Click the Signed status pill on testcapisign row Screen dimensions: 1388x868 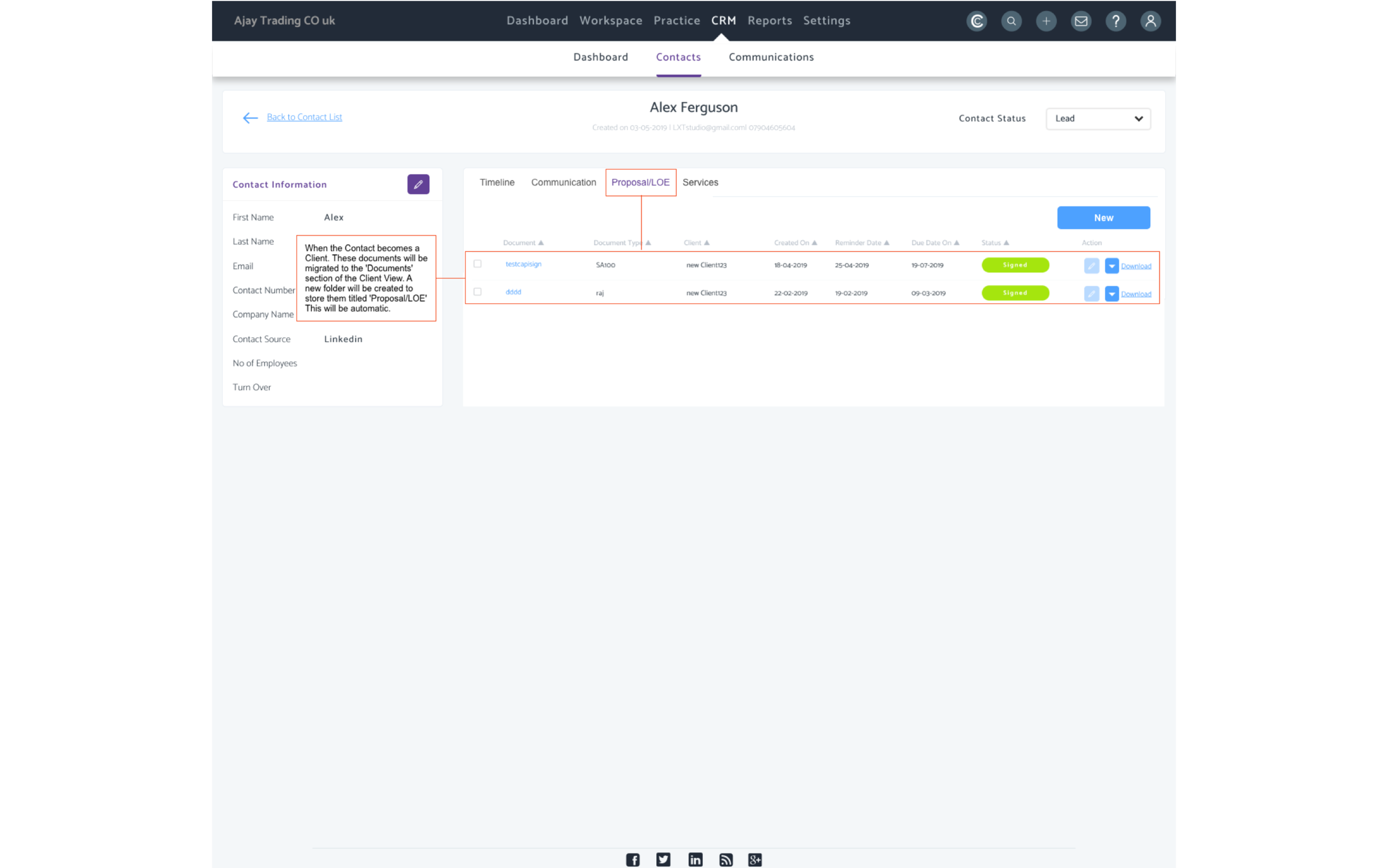[x=1015, y=265]
